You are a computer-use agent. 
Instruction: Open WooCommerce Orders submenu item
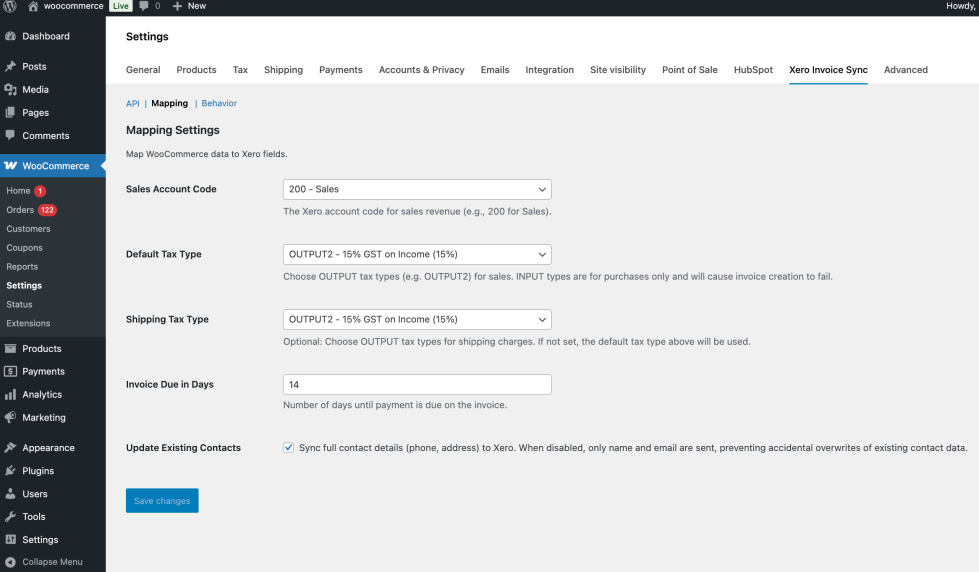pos(20,210)
